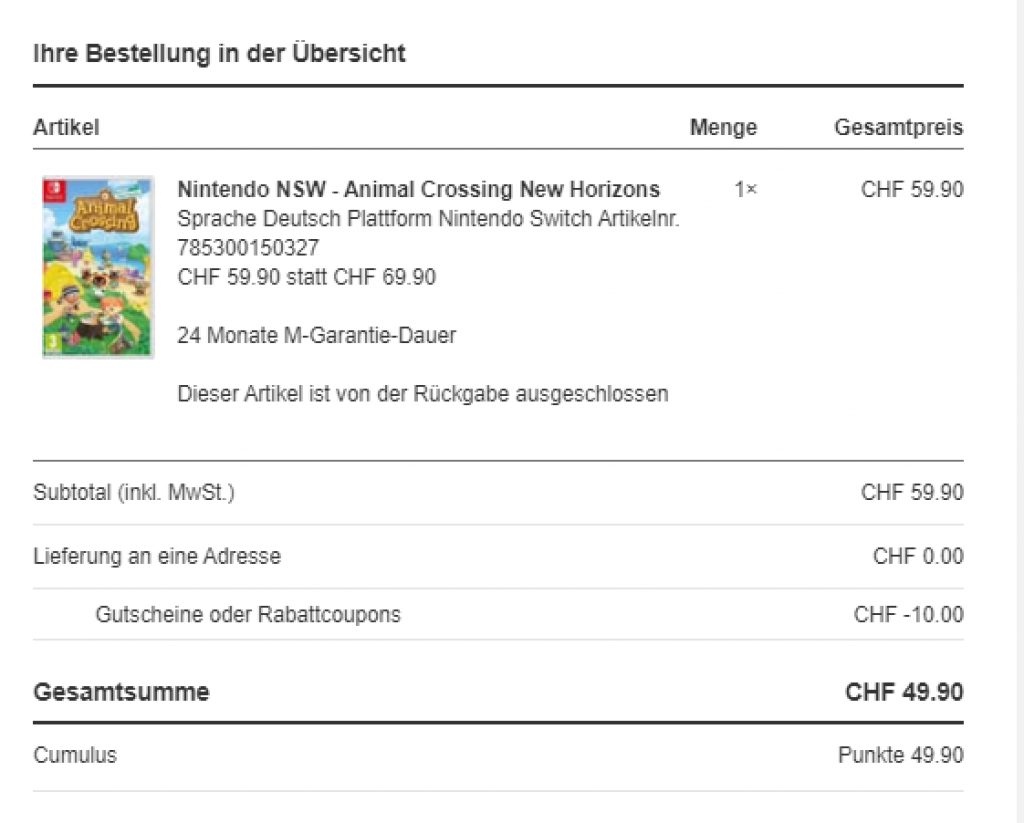Click the Artikel column header

[66, 127]
